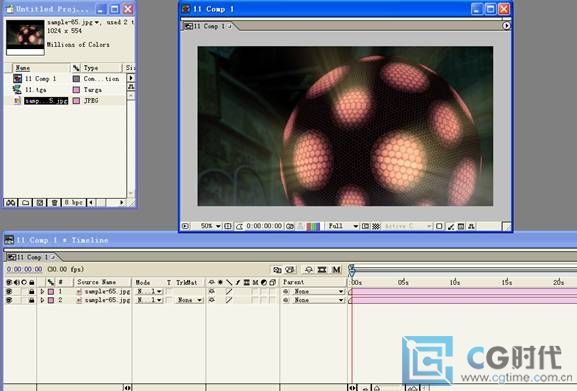
Task: Click the Comp viewer timeline button icon
Action: pos(461,226)
